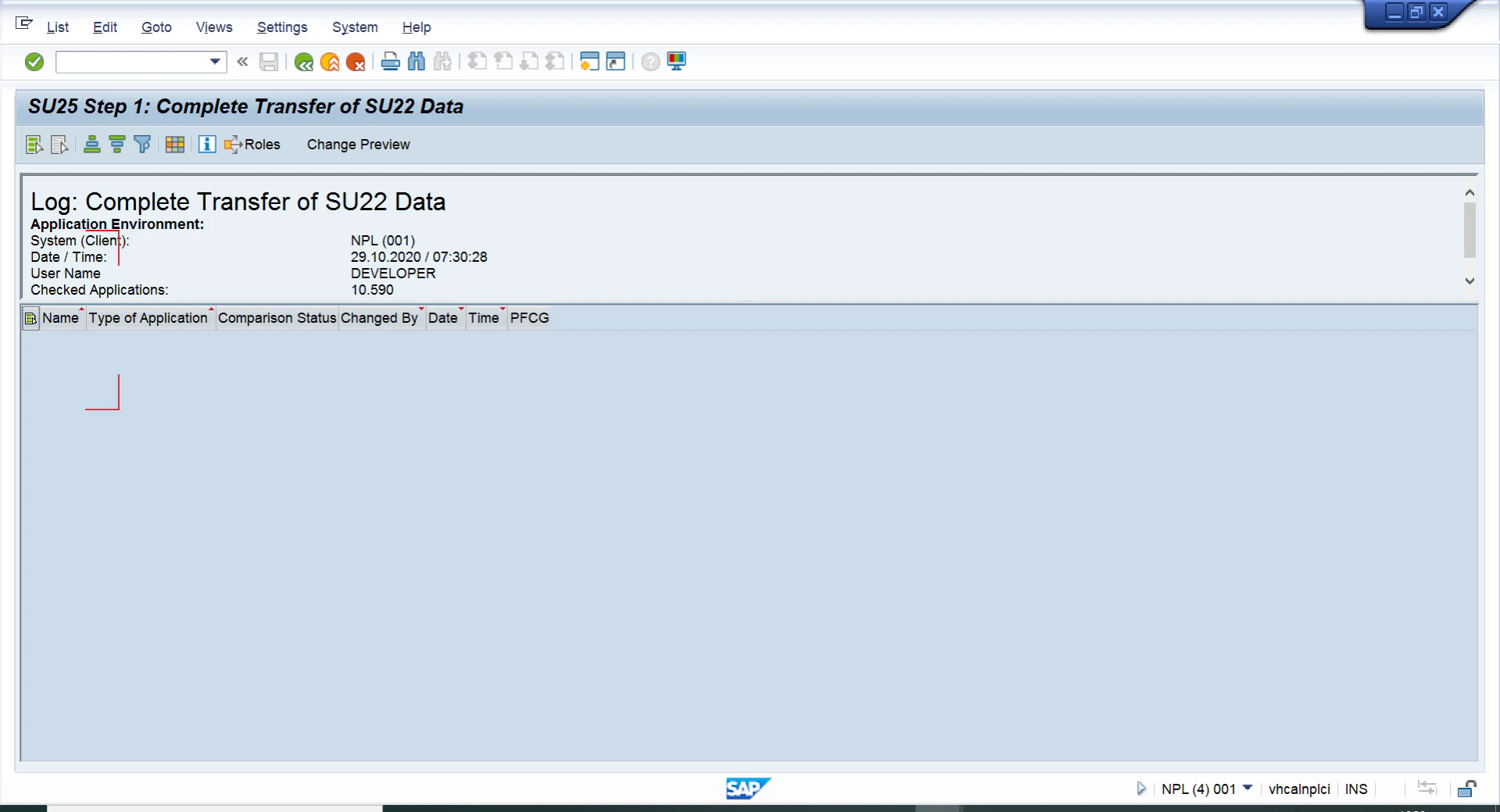
Task: Click the select-all icon left of Name header
Action: coord(30,318)
